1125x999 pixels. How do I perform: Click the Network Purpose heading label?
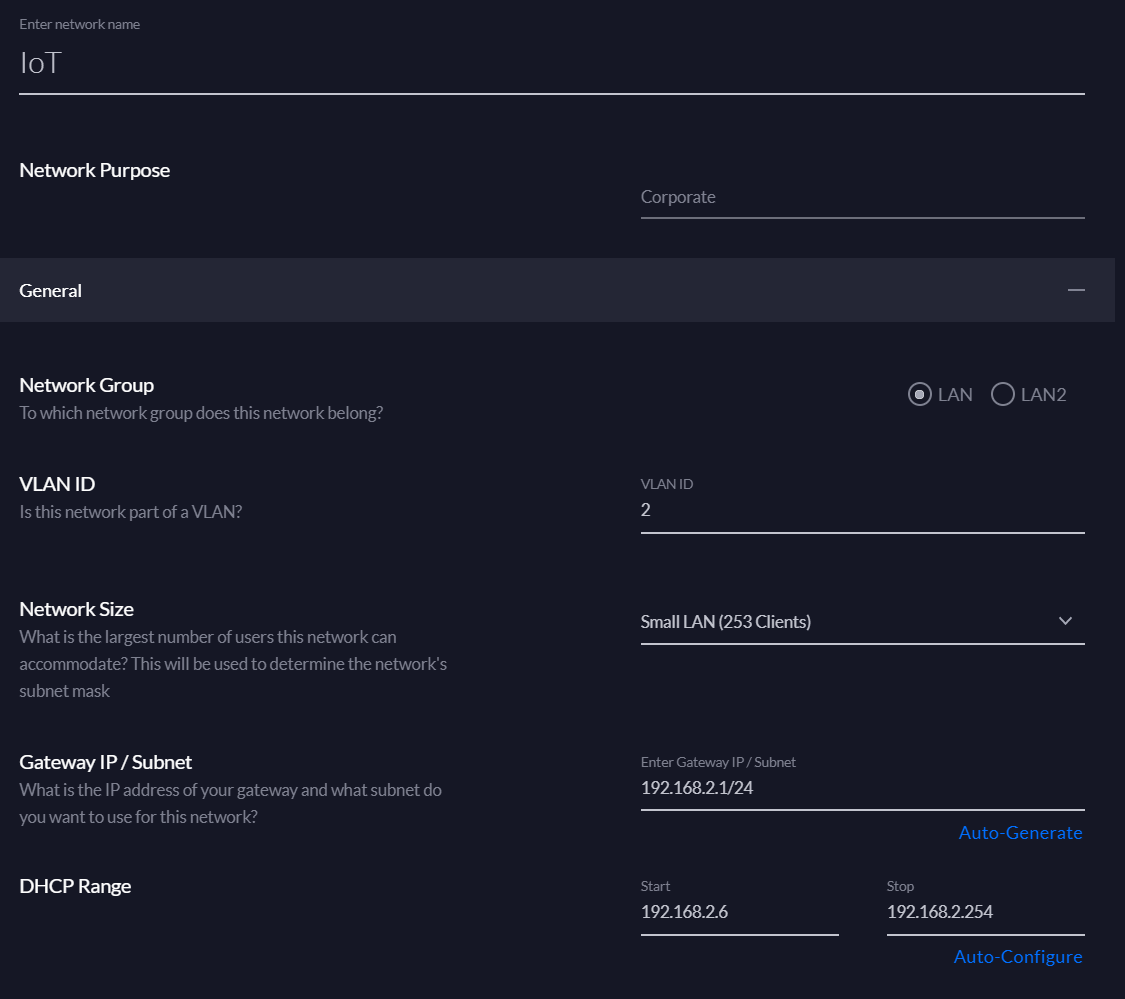click(x=95, y=170)
